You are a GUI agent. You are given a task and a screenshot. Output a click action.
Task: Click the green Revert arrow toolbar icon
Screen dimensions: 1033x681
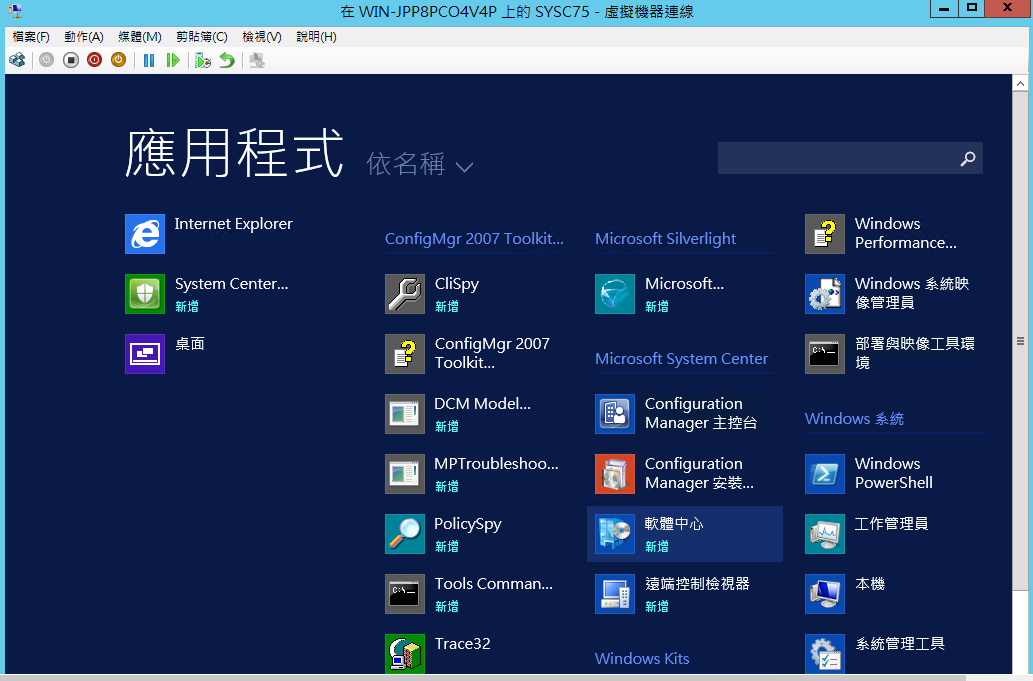(227, 61)
